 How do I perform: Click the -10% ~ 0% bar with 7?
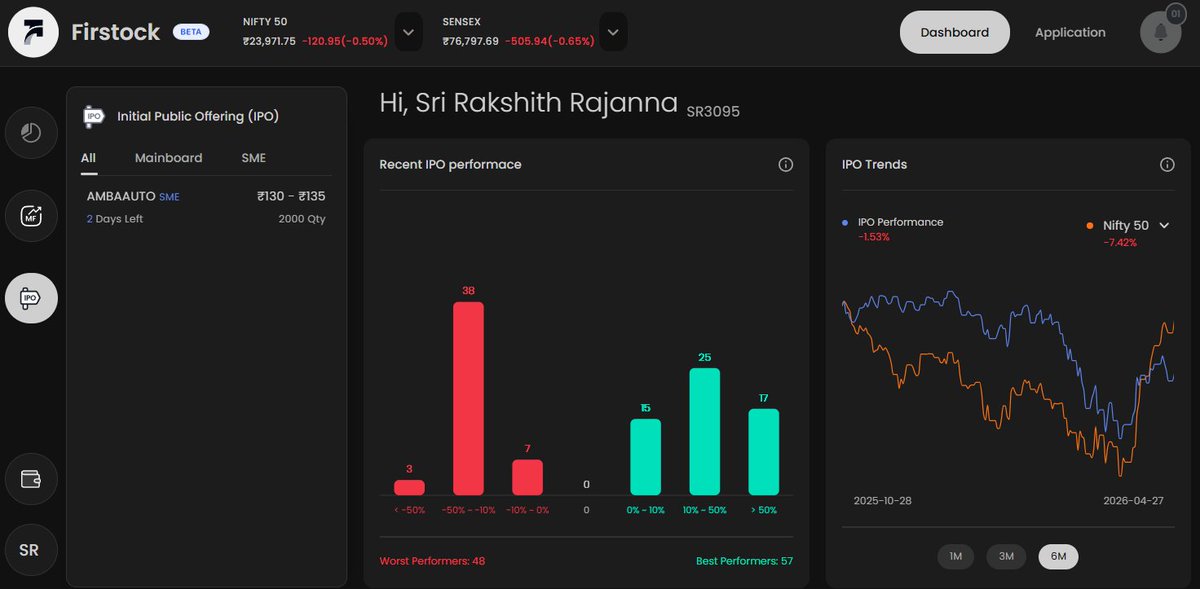tap(527, 477)
